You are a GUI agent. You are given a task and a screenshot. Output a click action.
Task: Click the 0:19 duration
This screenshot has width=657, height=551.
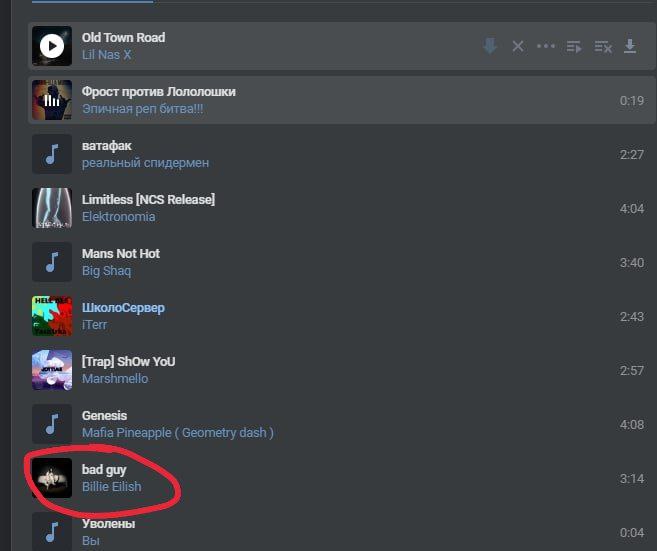(x=631, y=101)
